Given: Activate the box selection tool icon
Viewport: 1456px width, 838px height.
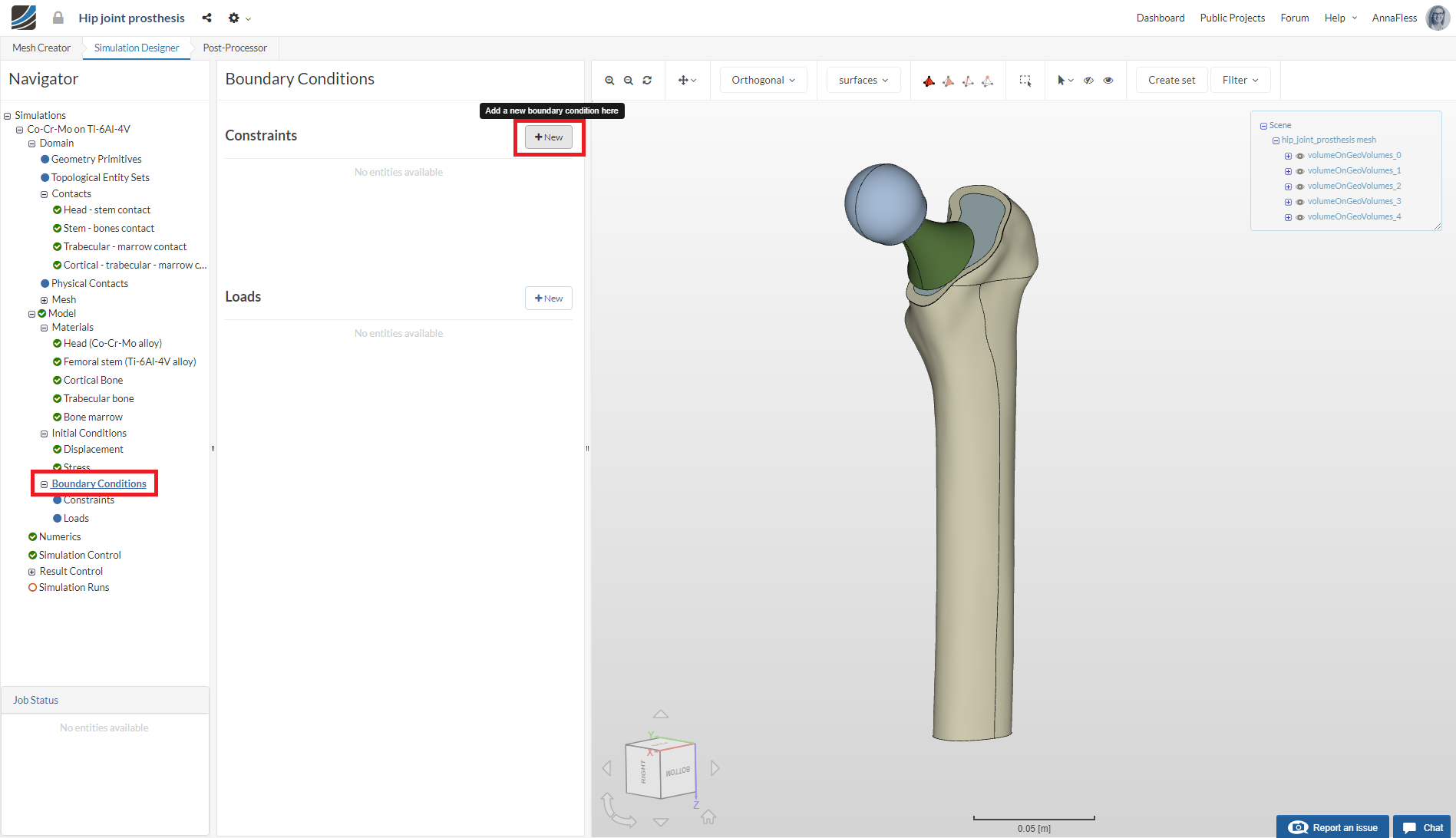Looking at the screenshot, I should coord(1025,81).
